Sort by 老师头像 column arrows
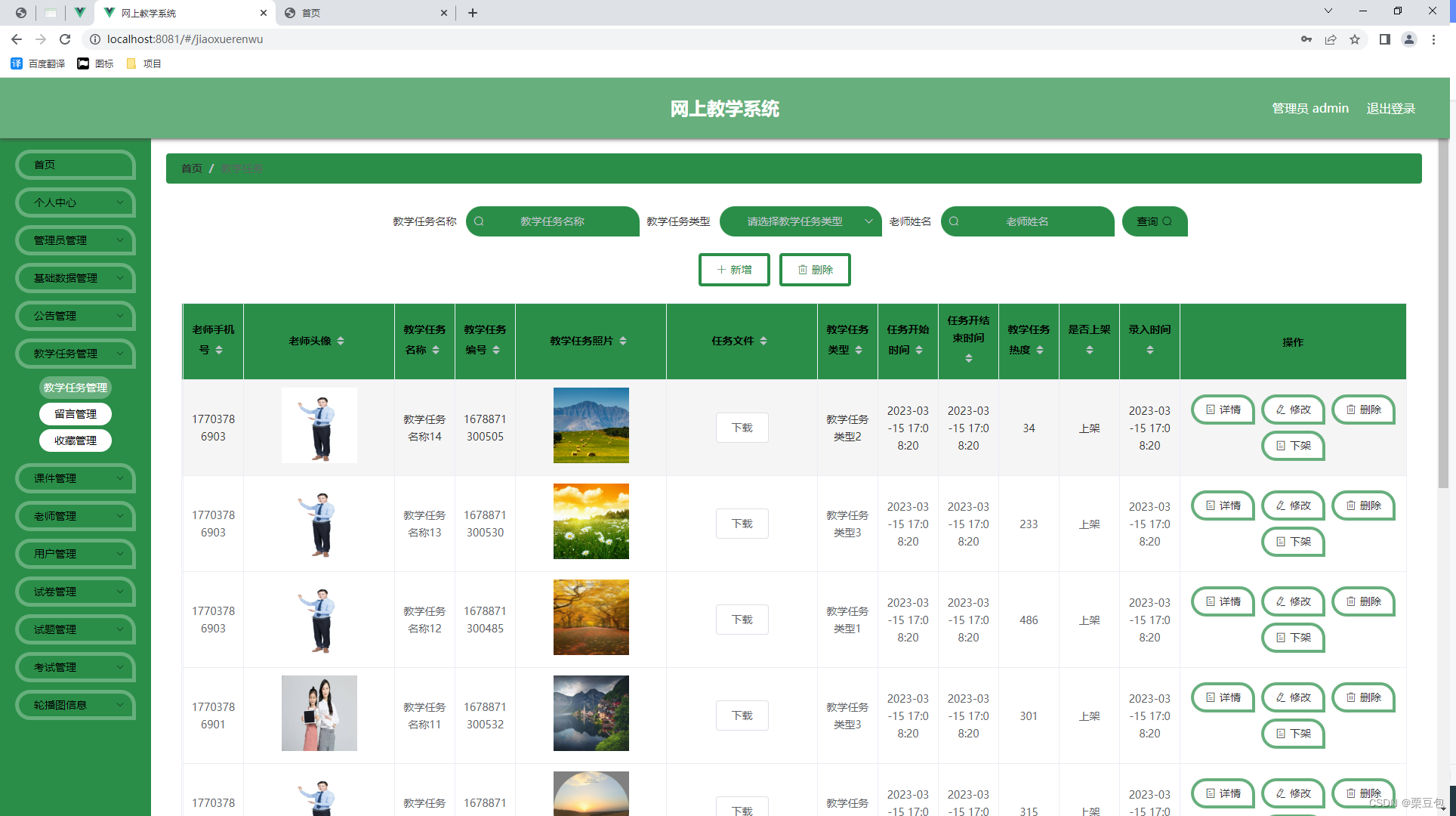1456x816 pixels. [341, 341]
